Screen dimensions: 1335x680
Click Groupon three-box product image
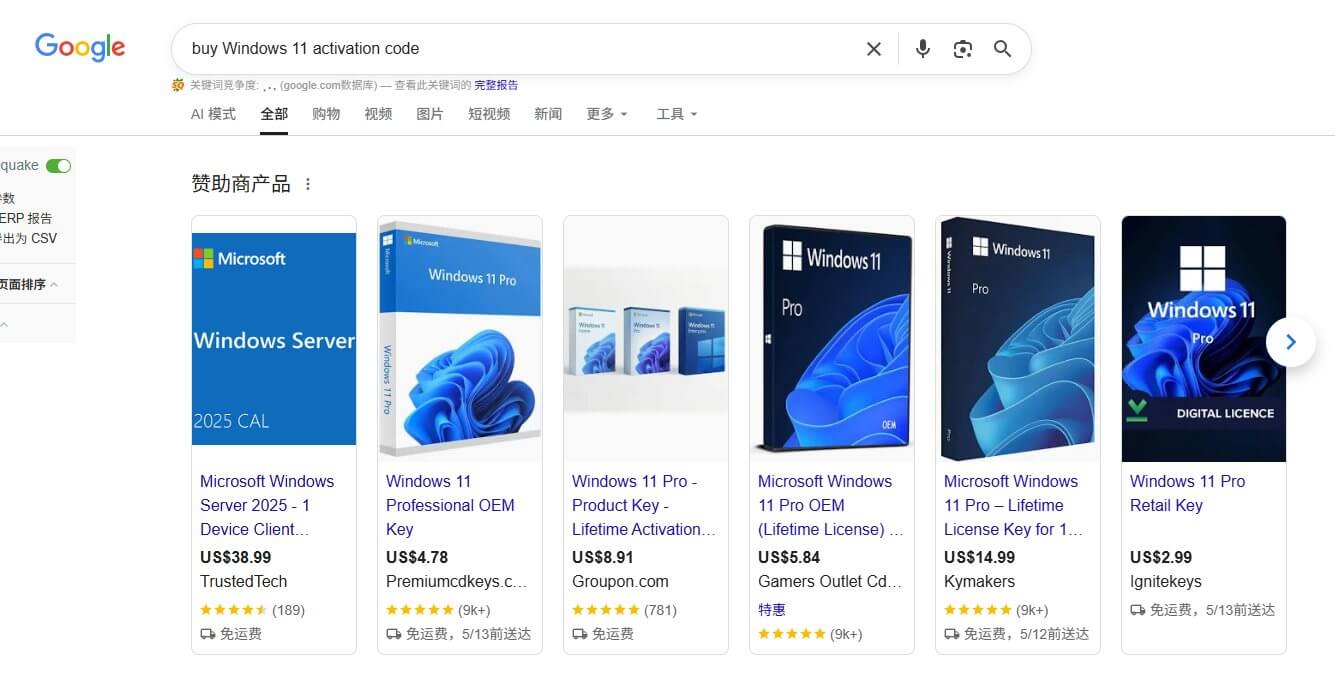pyautogui.click(x=646, y=339)
